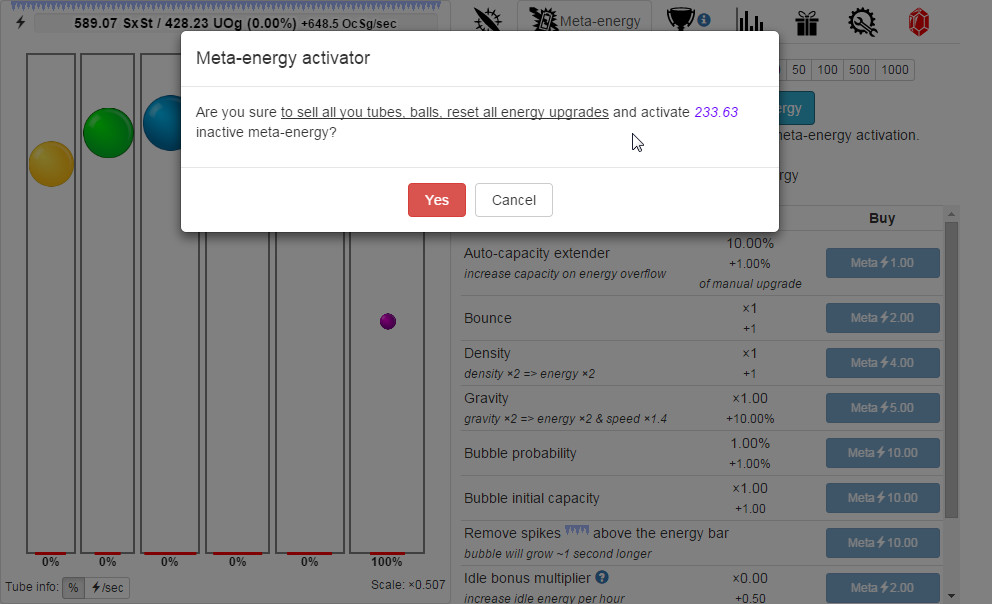This screenshot has width=992, height=604.
Task: Click the lightning bolt beside the energy bar
Action: (19, 22)
